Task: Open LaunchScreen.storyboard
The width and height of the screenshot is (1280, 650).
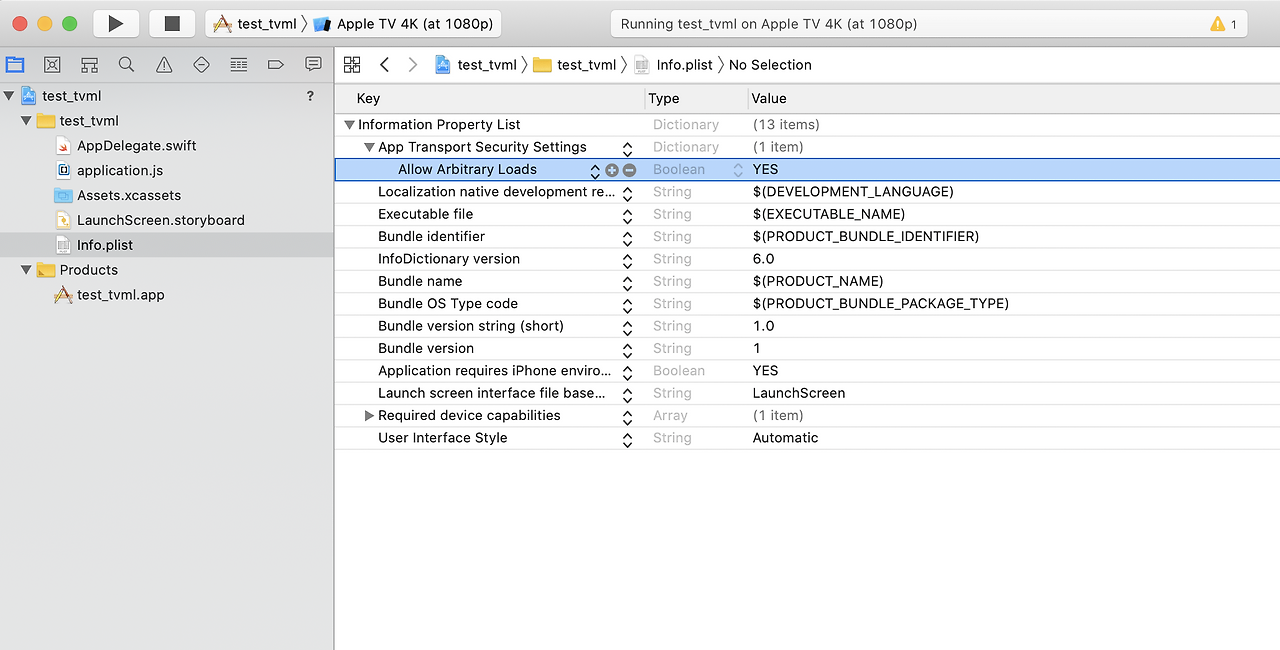Action: point(160,220)
